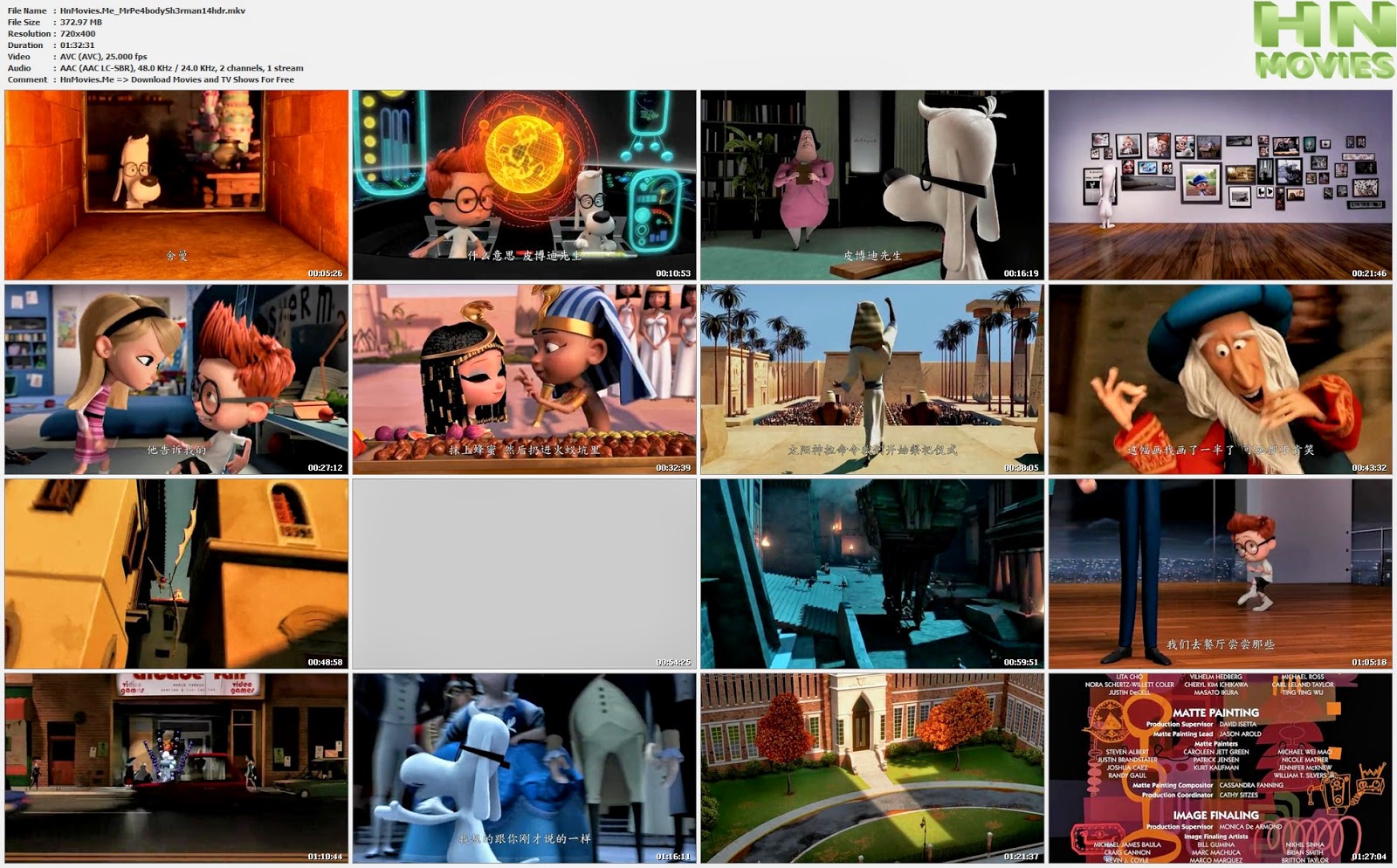The image size is (1397, 868).
Task: Open the school building frame at 01:21:37
Action: pos(872,768)
